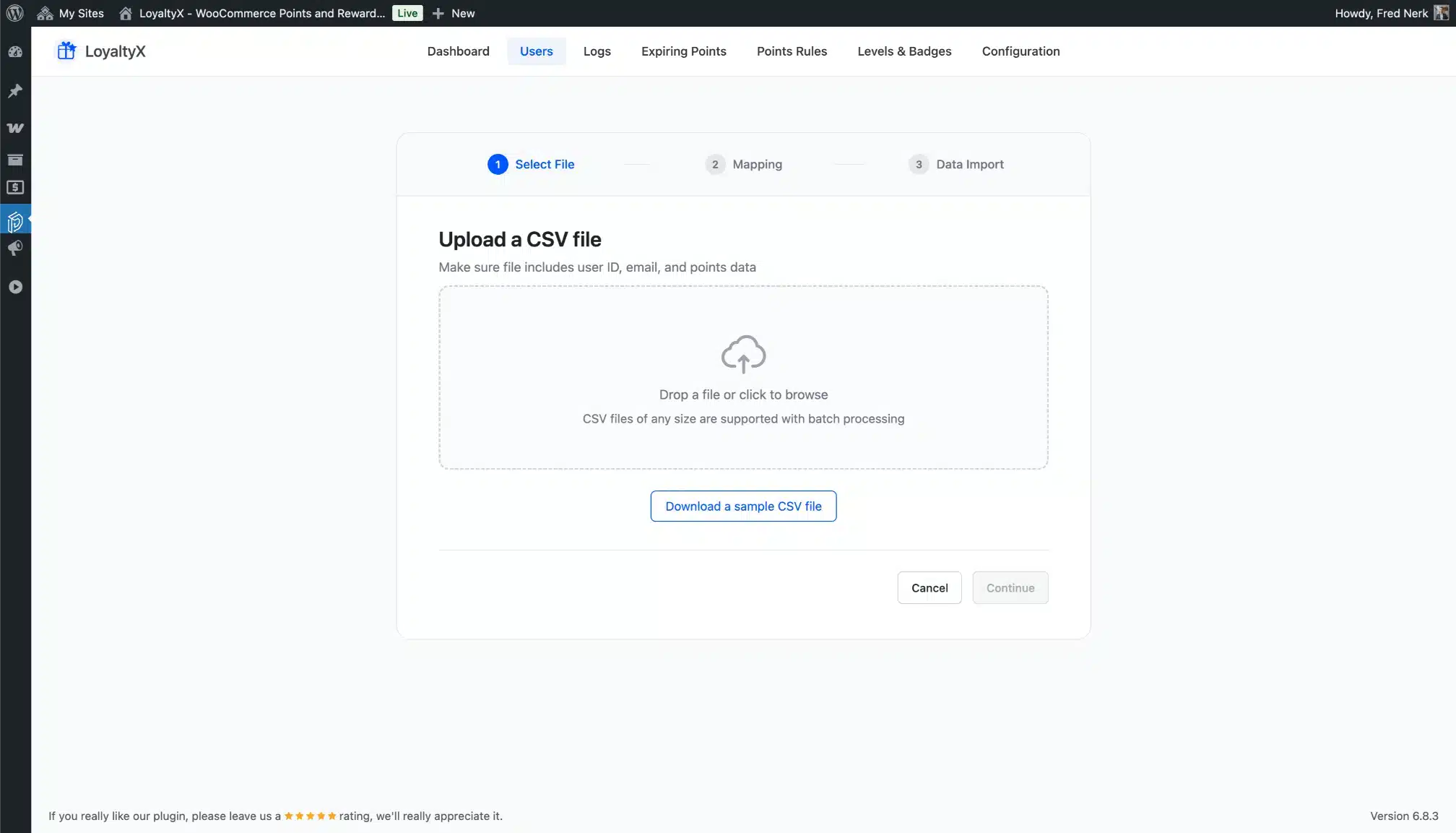Open the My Sites menu

click(x=71, y=13)
